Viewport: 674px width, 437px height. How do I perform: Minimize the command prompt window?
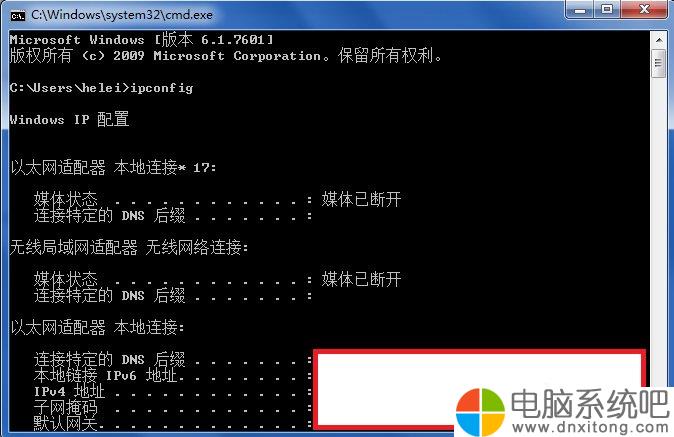(580, 9)
